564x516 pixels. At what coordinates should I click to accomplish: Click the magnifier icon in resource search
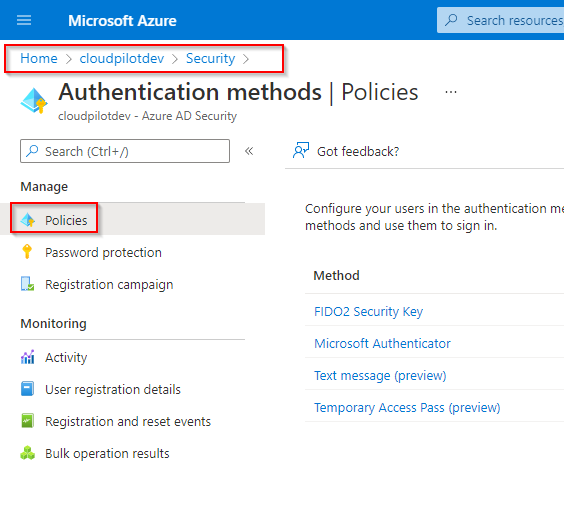[x=451, y=20]
